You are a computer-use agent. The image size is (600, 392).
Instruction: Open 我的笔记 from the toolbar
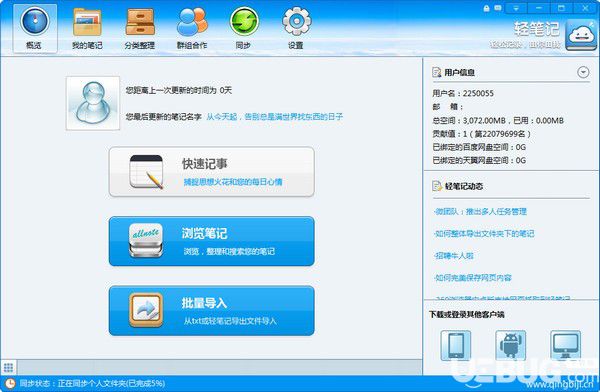click(87, 28)
